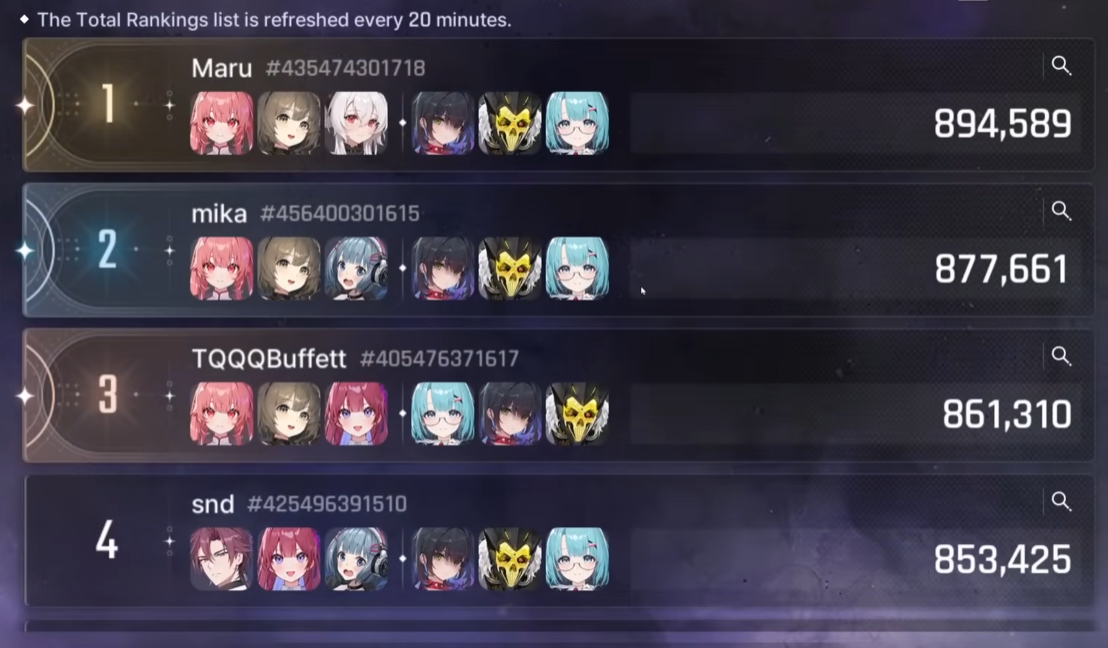Select the rank 2 badge for mika

pos(107,249)
